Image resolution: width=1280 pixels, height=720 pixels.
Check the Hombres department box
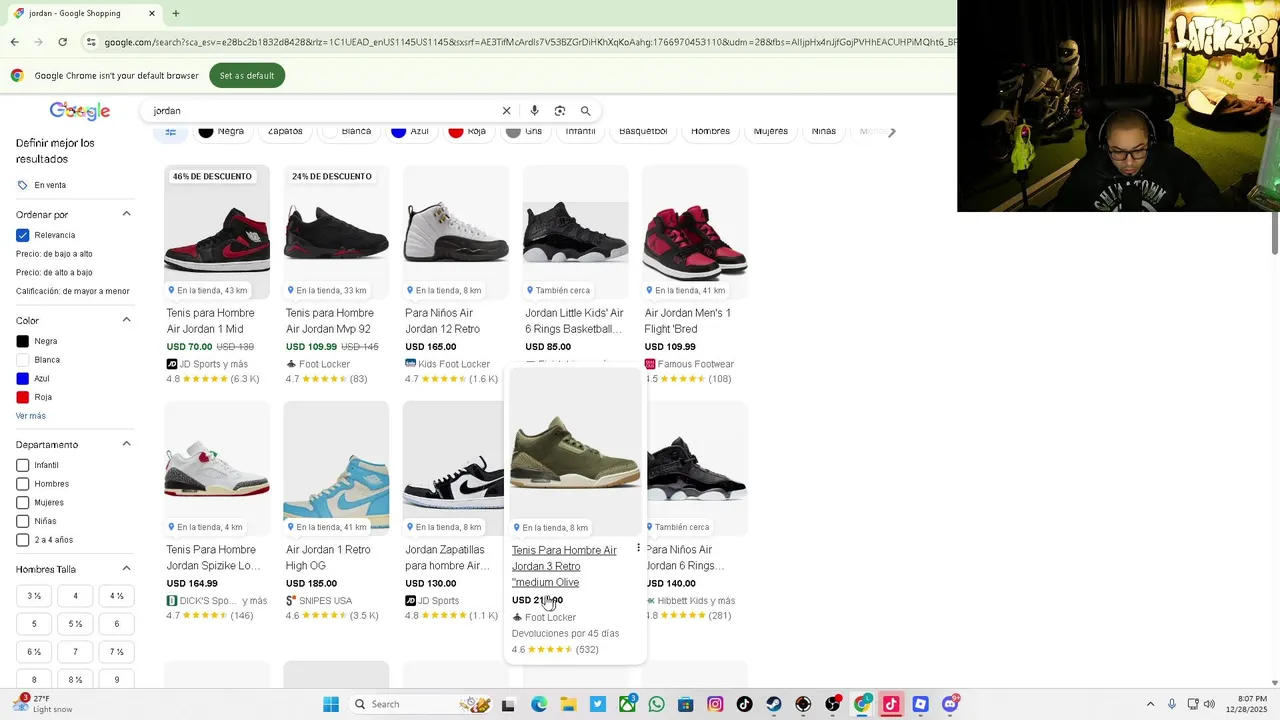22,484
